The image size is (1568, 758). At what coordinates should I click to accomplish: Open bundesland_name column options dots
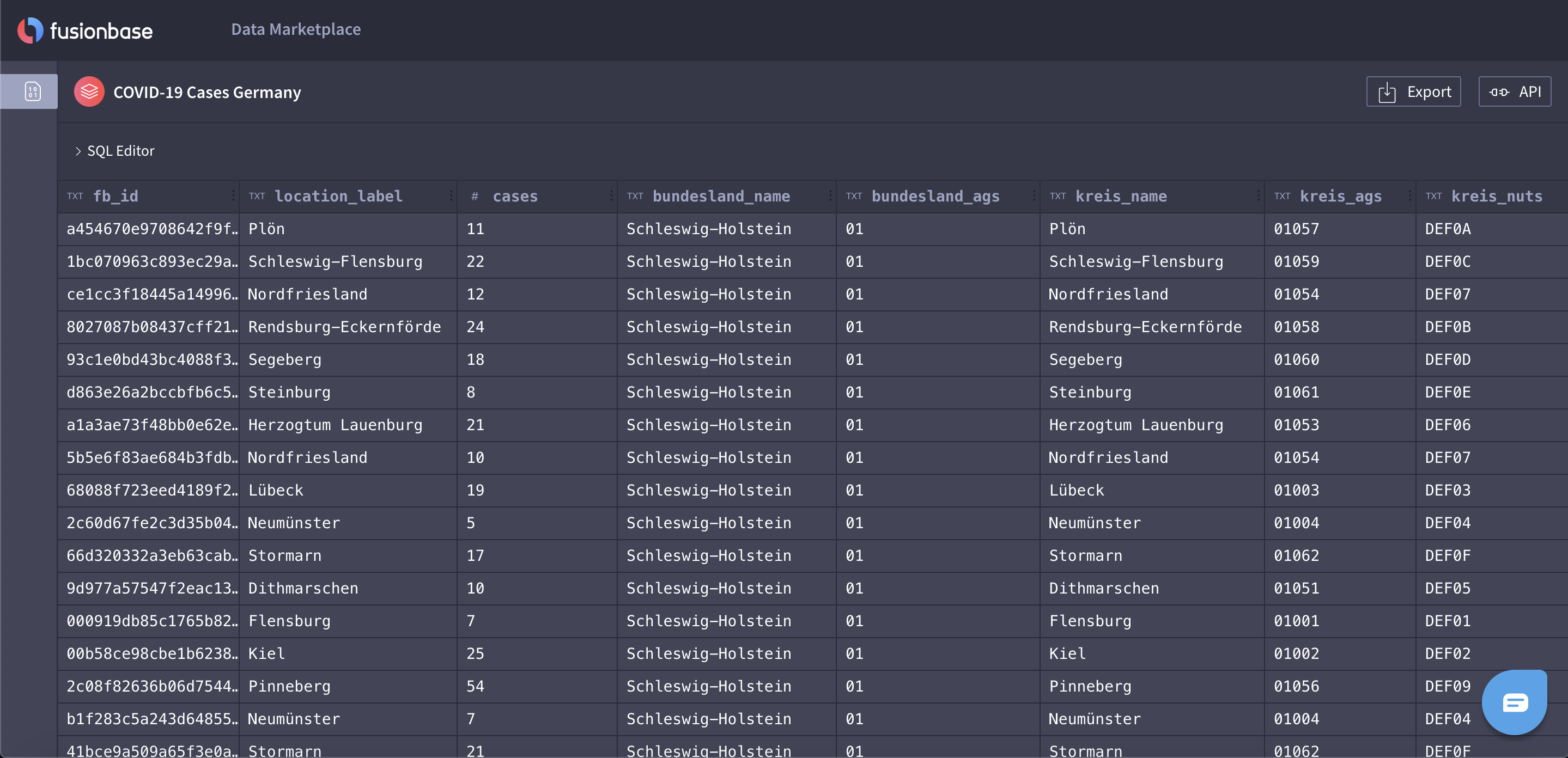[830, 196]
